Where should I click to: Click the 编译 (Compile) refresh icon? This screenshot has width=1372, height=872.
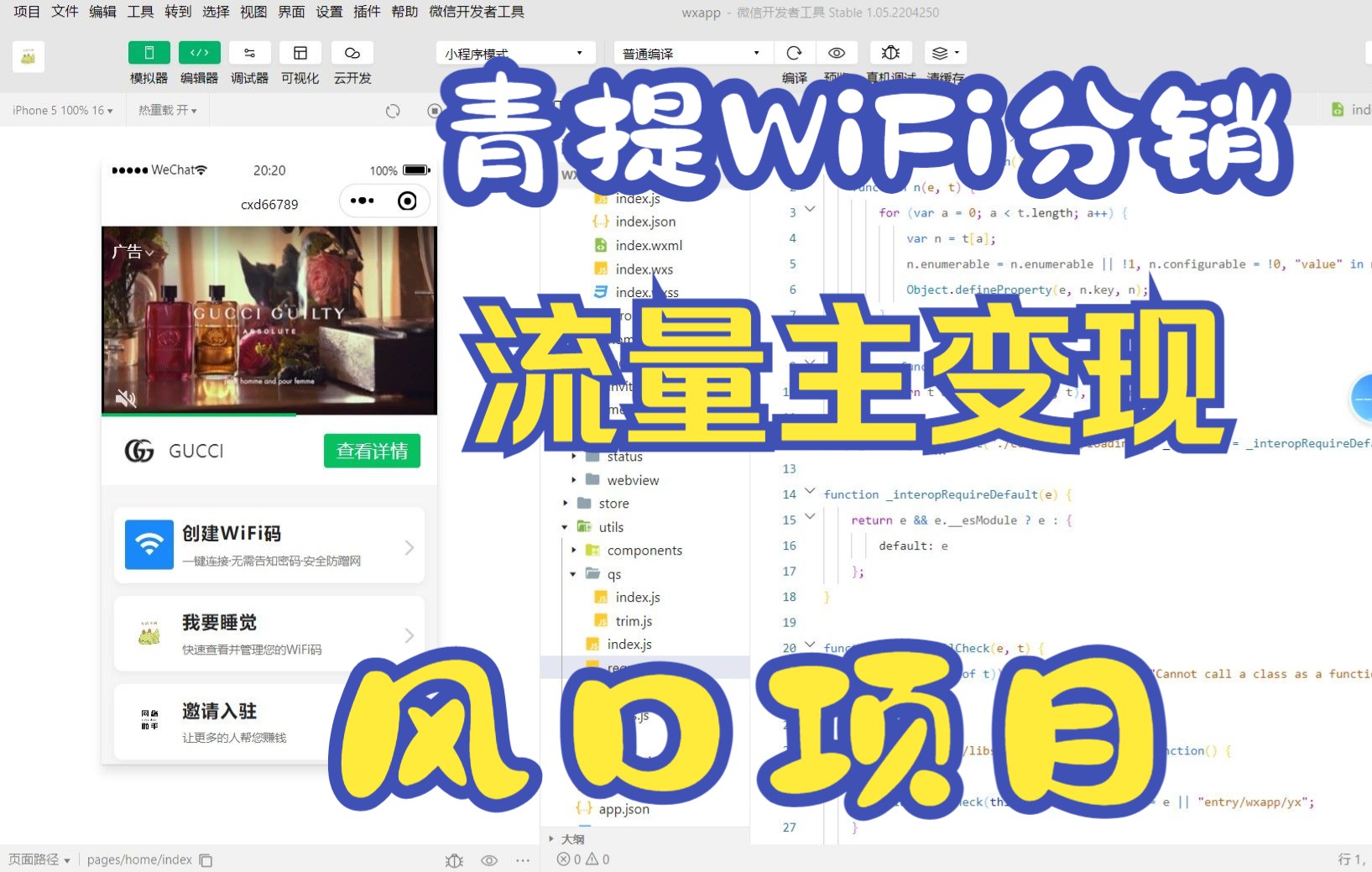click(794, 52)
